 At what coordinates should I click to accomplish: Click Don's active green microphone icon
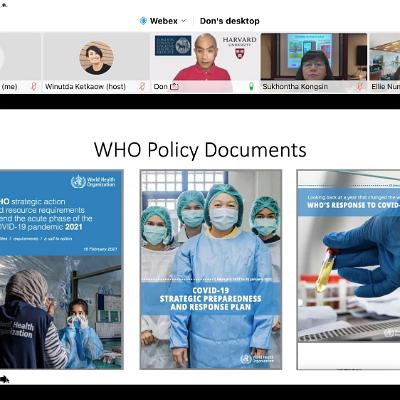click(251, 87)
